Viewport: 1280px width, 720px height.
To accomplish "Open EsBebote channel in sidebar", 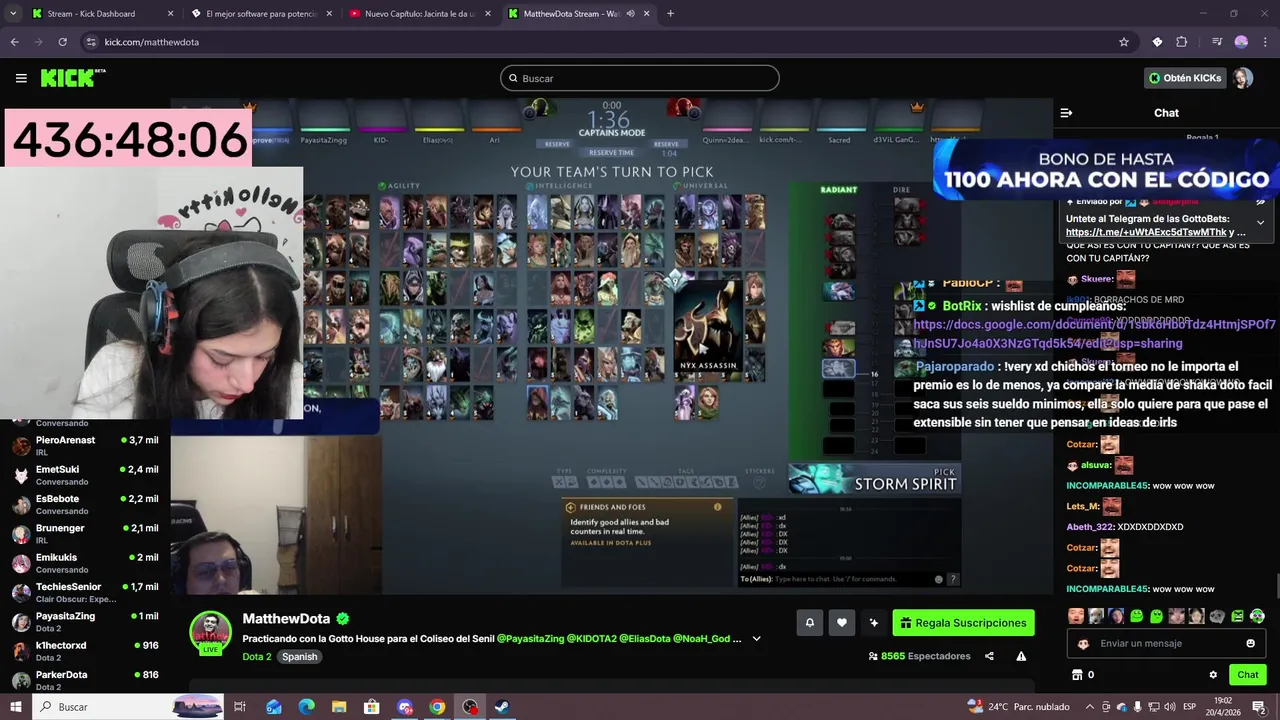I will tap(85, 504).
